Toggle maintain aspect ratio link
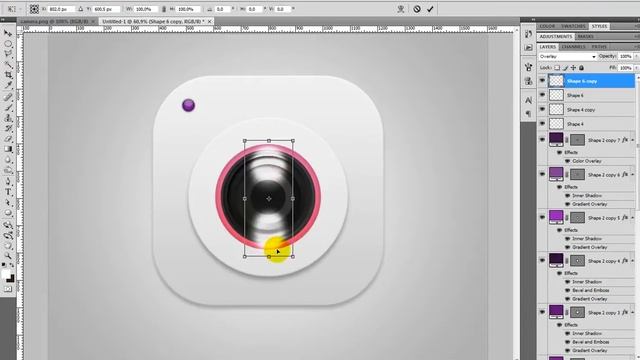The width and height of the screenshot is (640, 360). point(164,9)
